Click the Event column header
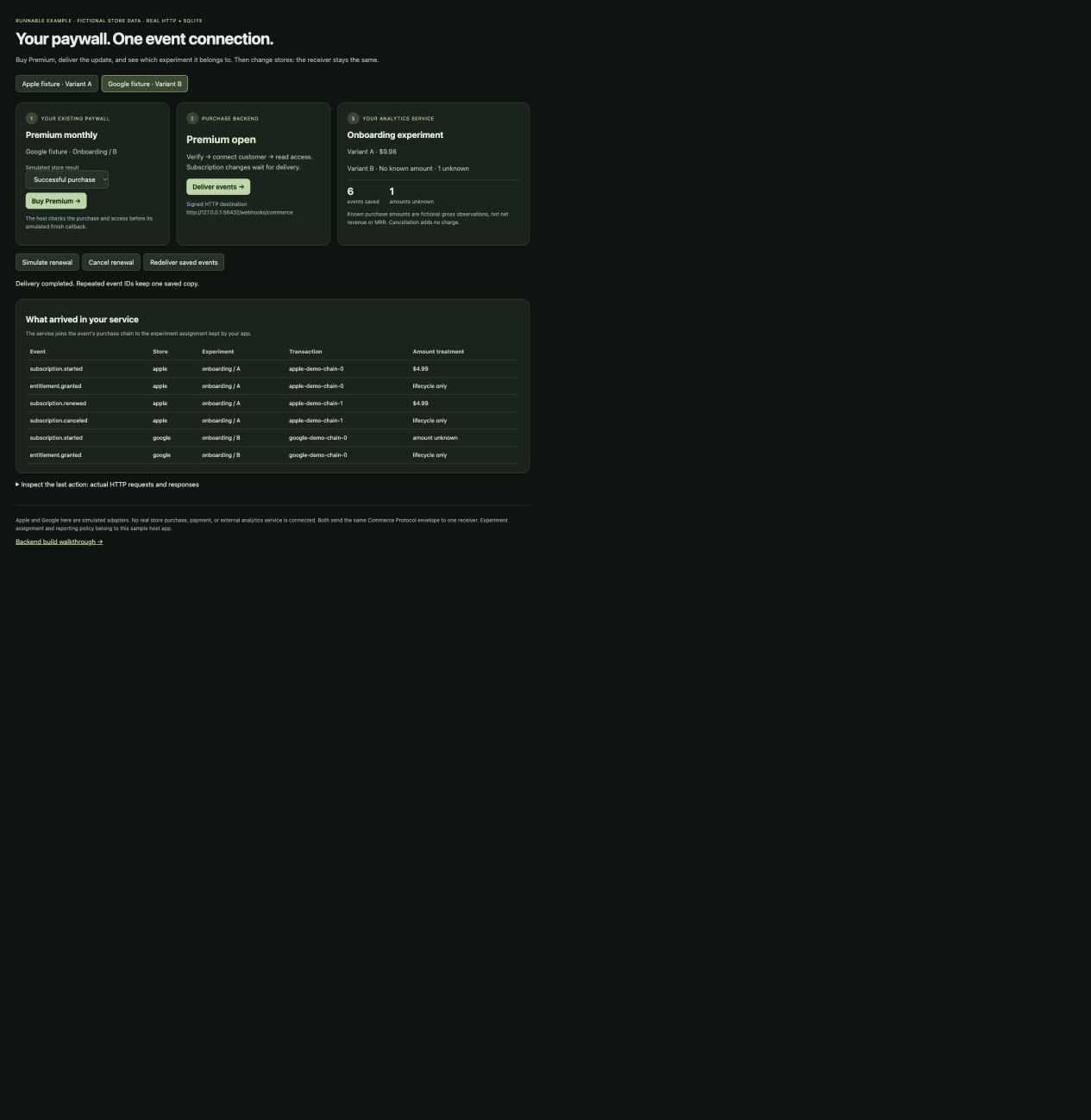 38,352
